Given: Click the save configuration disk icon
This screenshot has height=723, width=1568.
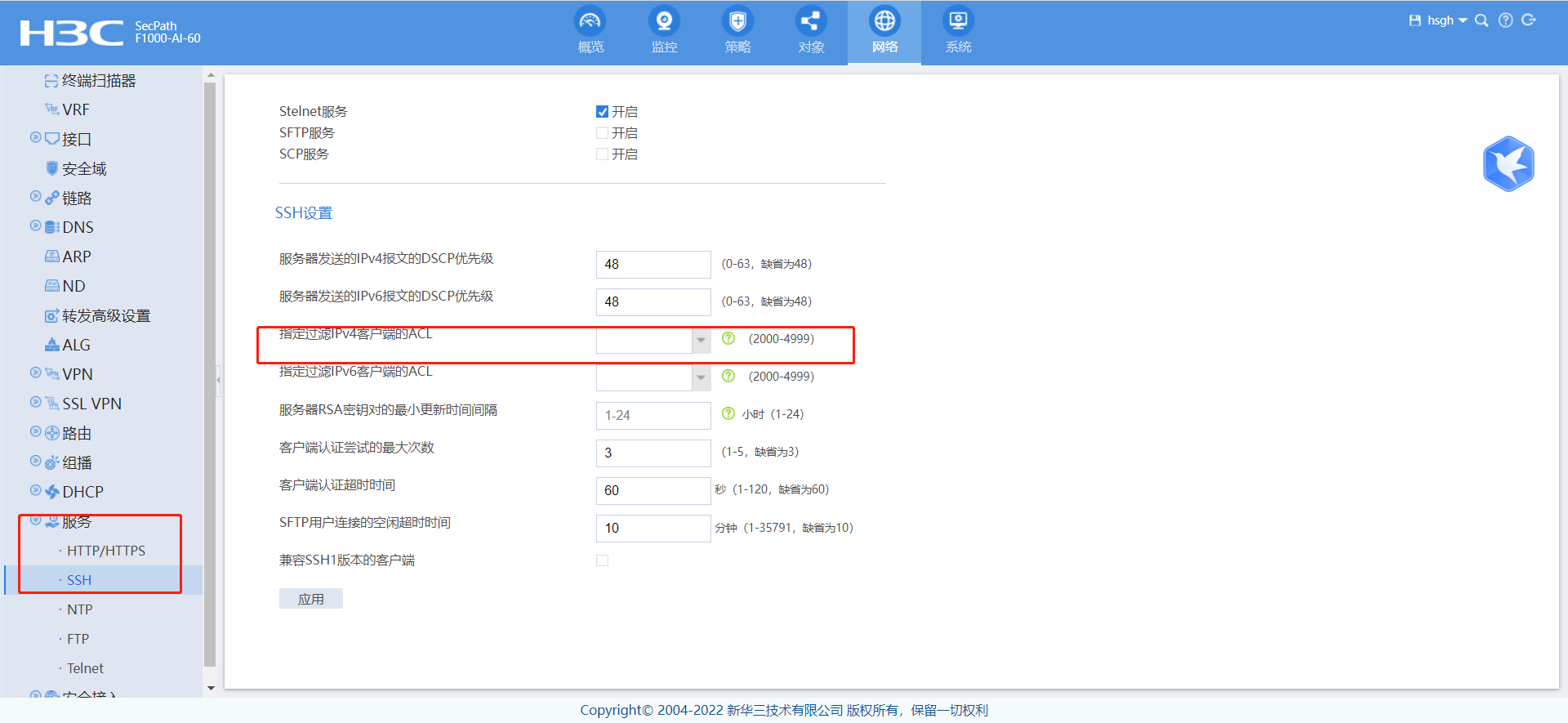Looking at the screenshot, I should 1415,20.
